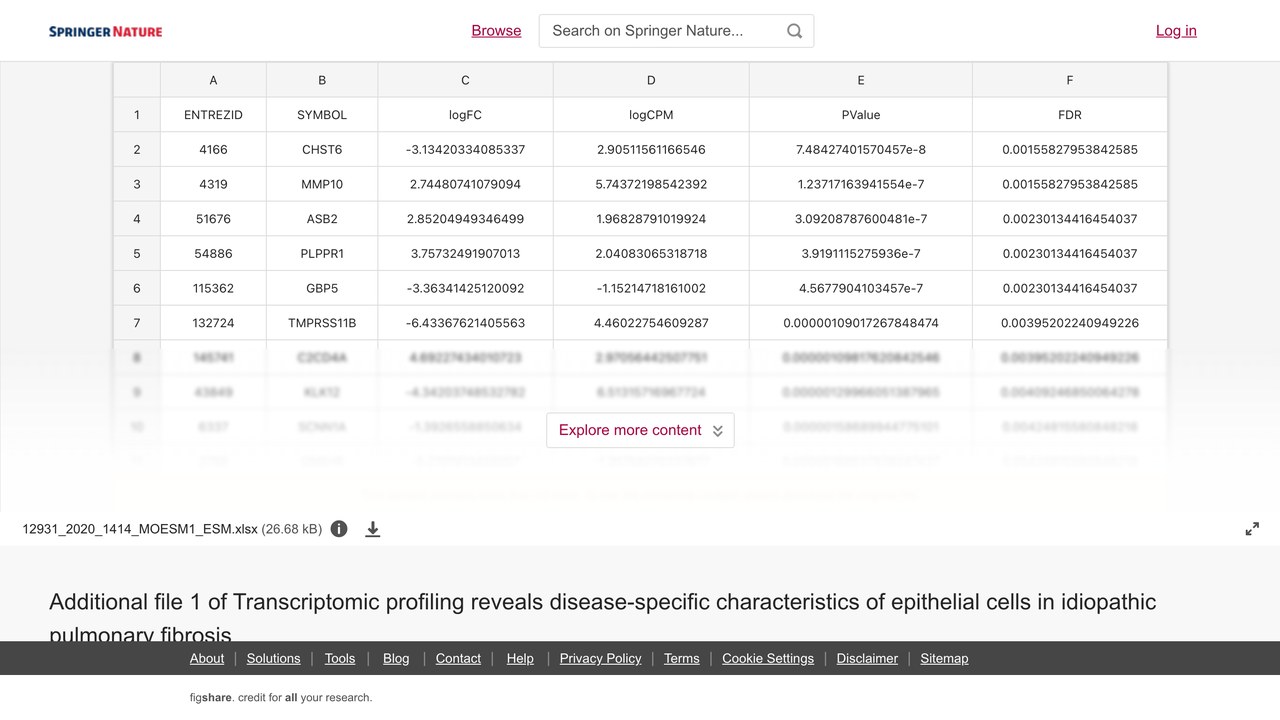Open the Privacy Policy footer link
Viewport: 1280px width, 720px height.
(600, 658)
